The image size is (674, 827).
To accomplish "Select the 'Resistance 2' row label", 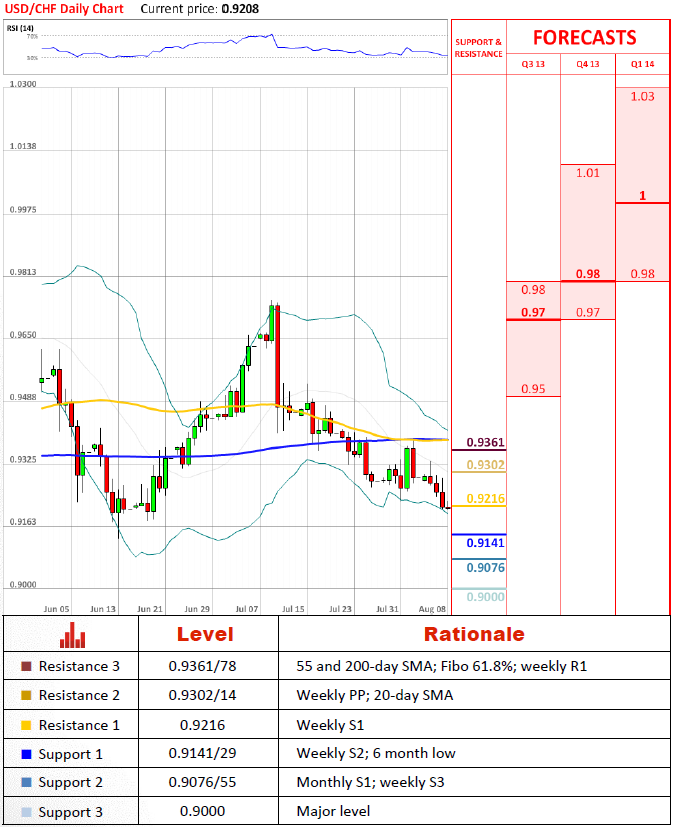I will [x=79, y=695].
